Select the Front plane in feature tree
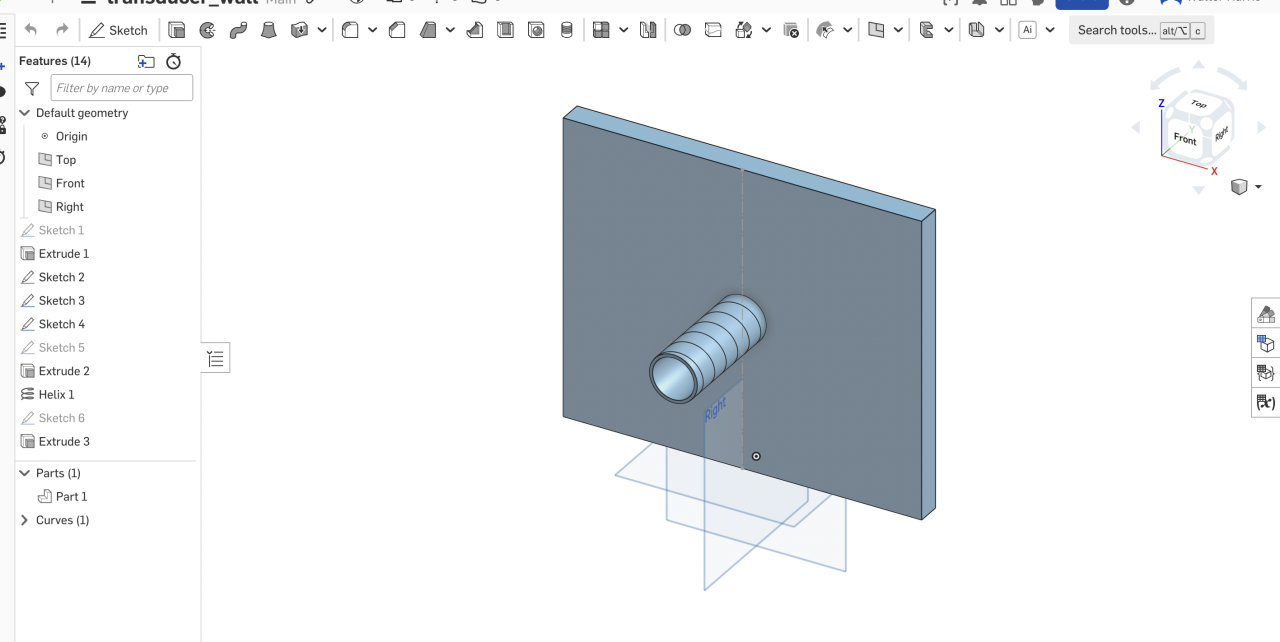 (x=70, y=183)
